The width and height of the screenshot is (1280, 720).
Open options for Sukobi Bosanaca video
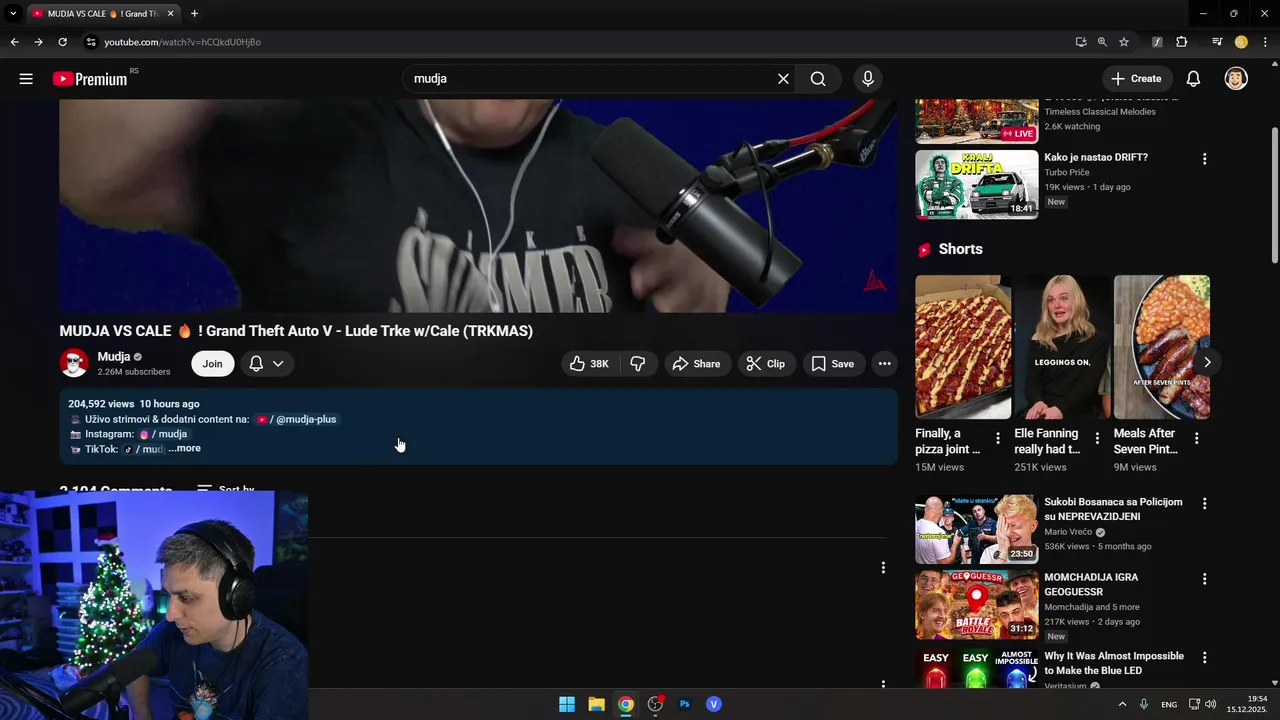[x=1204, y=504]
